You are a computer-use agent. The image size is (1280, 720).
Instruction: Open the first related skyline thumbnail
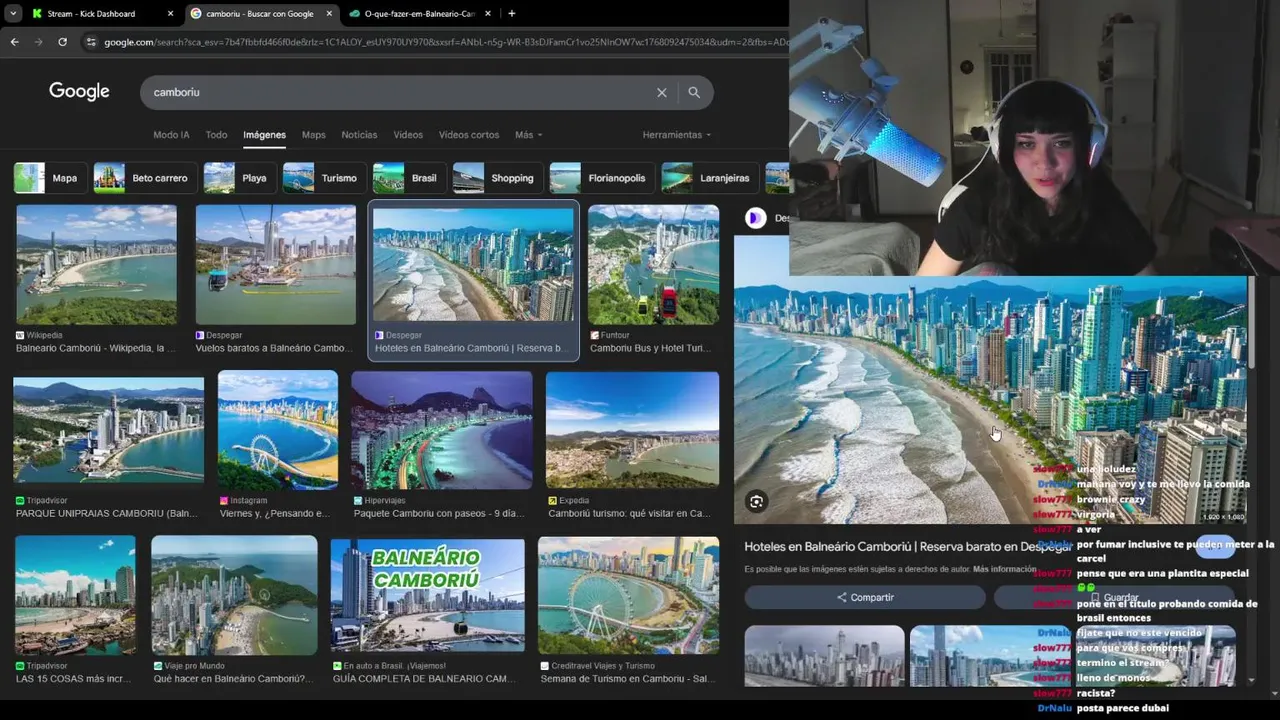coord(824,656)
